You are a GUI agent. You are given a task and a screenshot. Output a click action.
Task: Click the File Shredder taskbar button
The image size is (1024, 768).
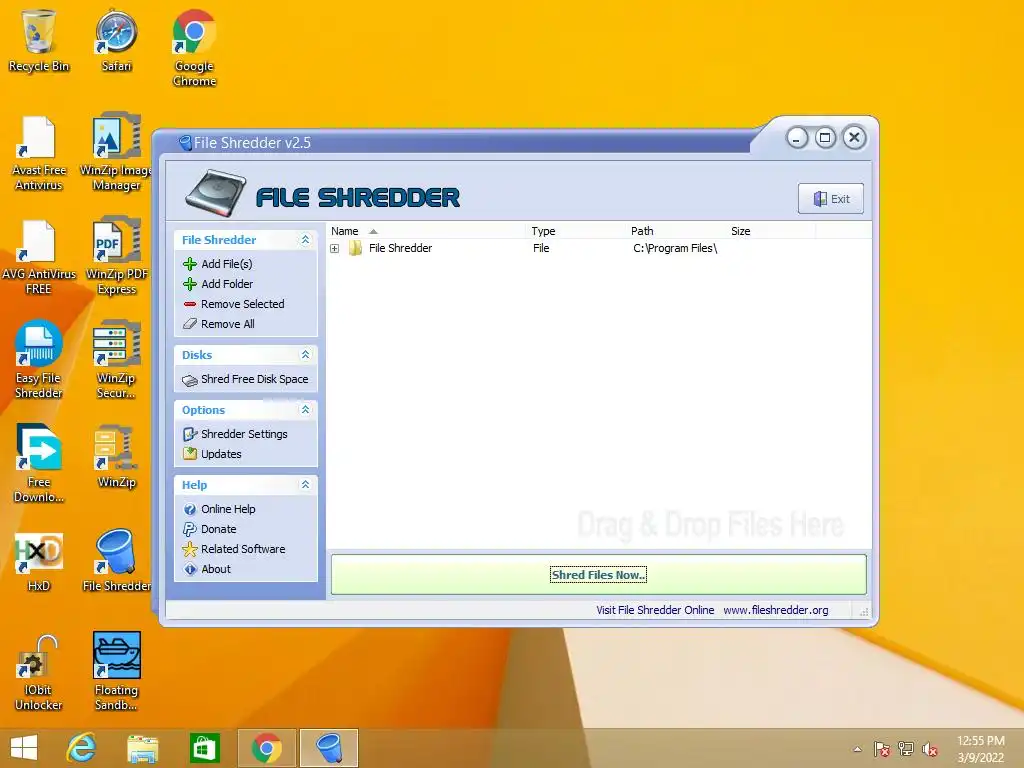tap(328, 748)
